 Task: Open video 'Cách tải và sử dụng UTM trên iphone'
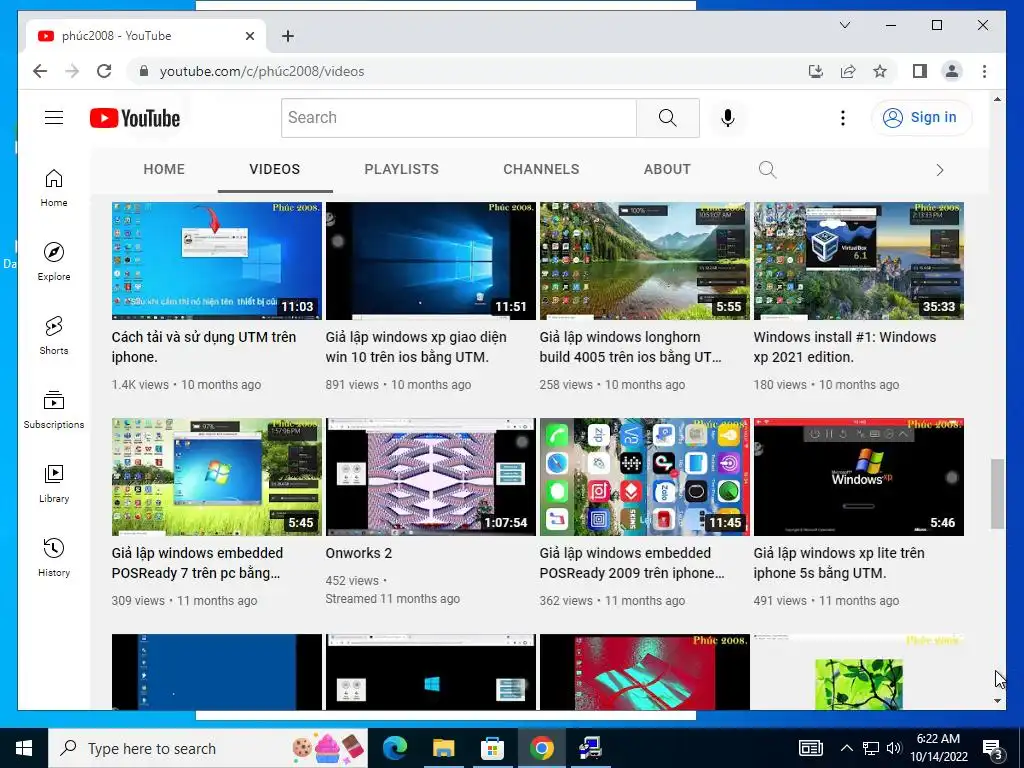point(204,347)
